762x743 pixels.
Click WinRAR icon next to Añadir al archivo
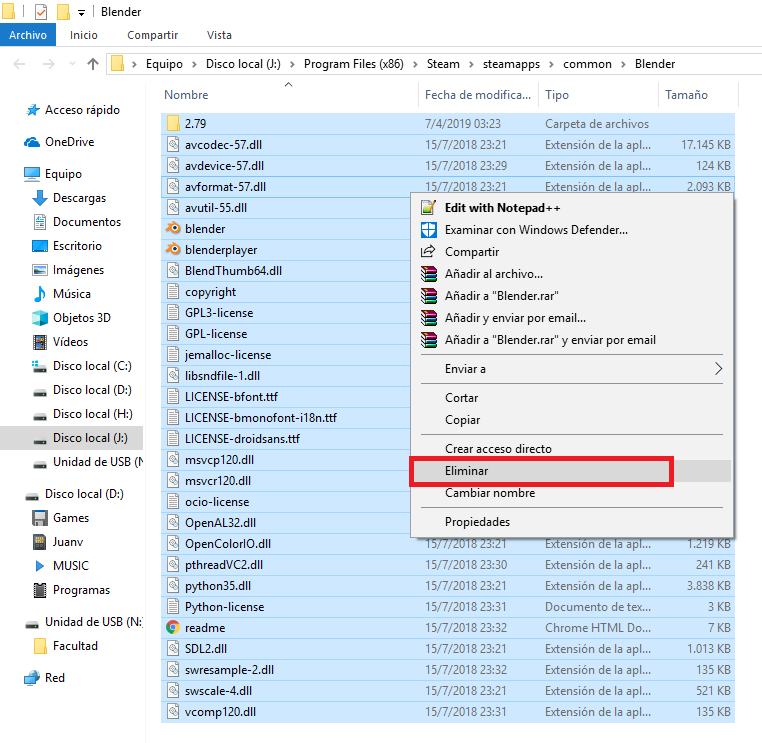pyautogui.click(x=429, y=274)
